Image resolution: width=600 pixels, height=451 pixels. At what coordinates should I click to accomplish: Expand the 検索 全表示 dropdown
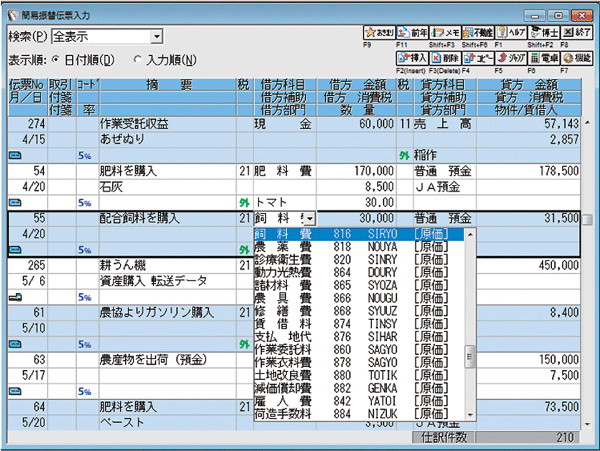pyautogui.click(x=158, y=37)
